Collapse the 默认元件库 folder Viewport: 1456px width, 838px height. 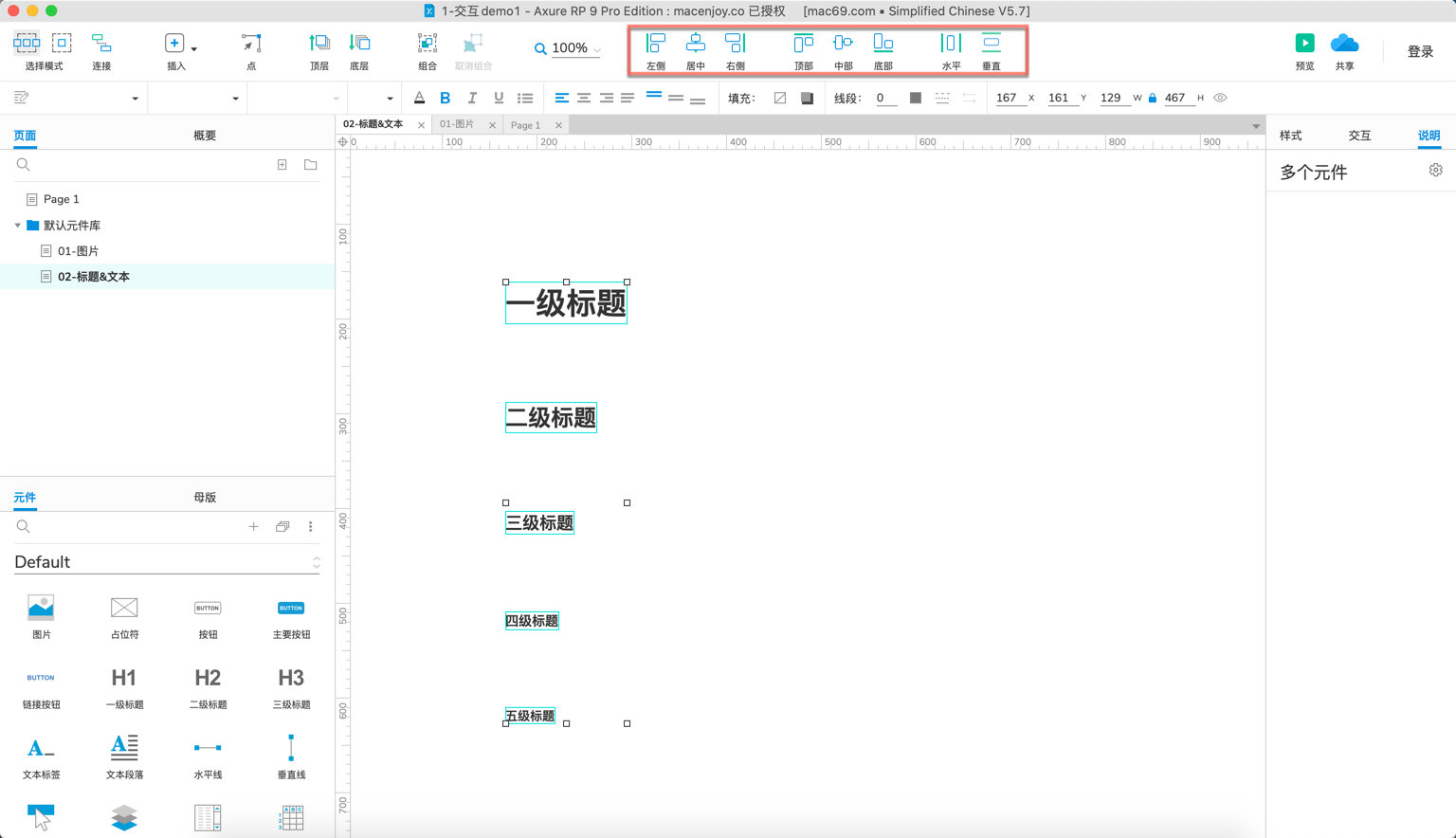click(x=17, y=226)
